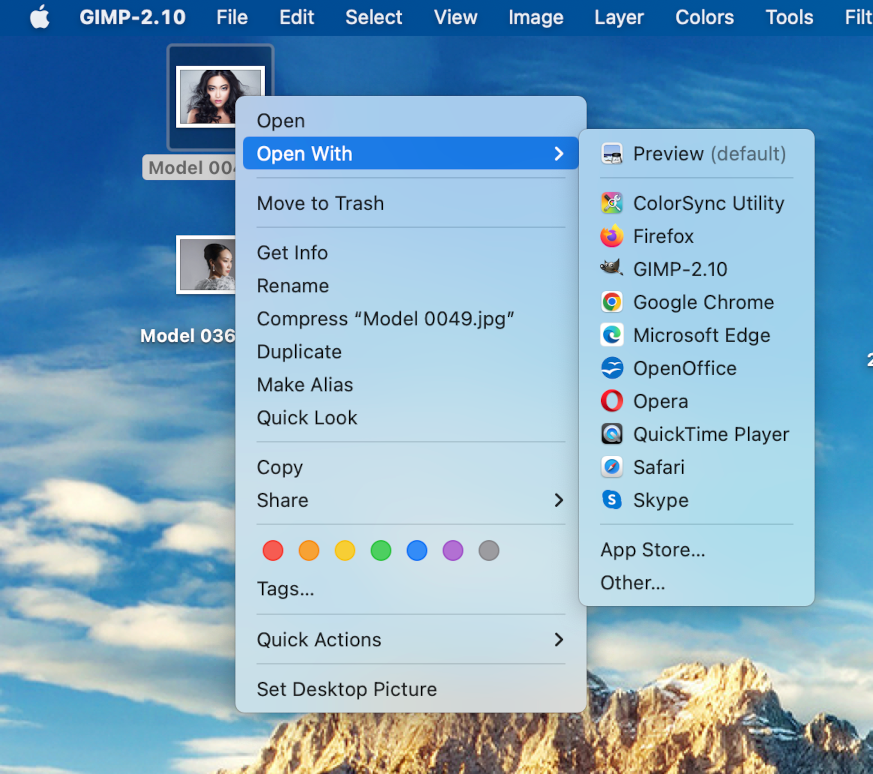Image resolution: width=873 pixels, height=774 pixels.
Task: Open the Open With submenu arrow
Action: 560,153
